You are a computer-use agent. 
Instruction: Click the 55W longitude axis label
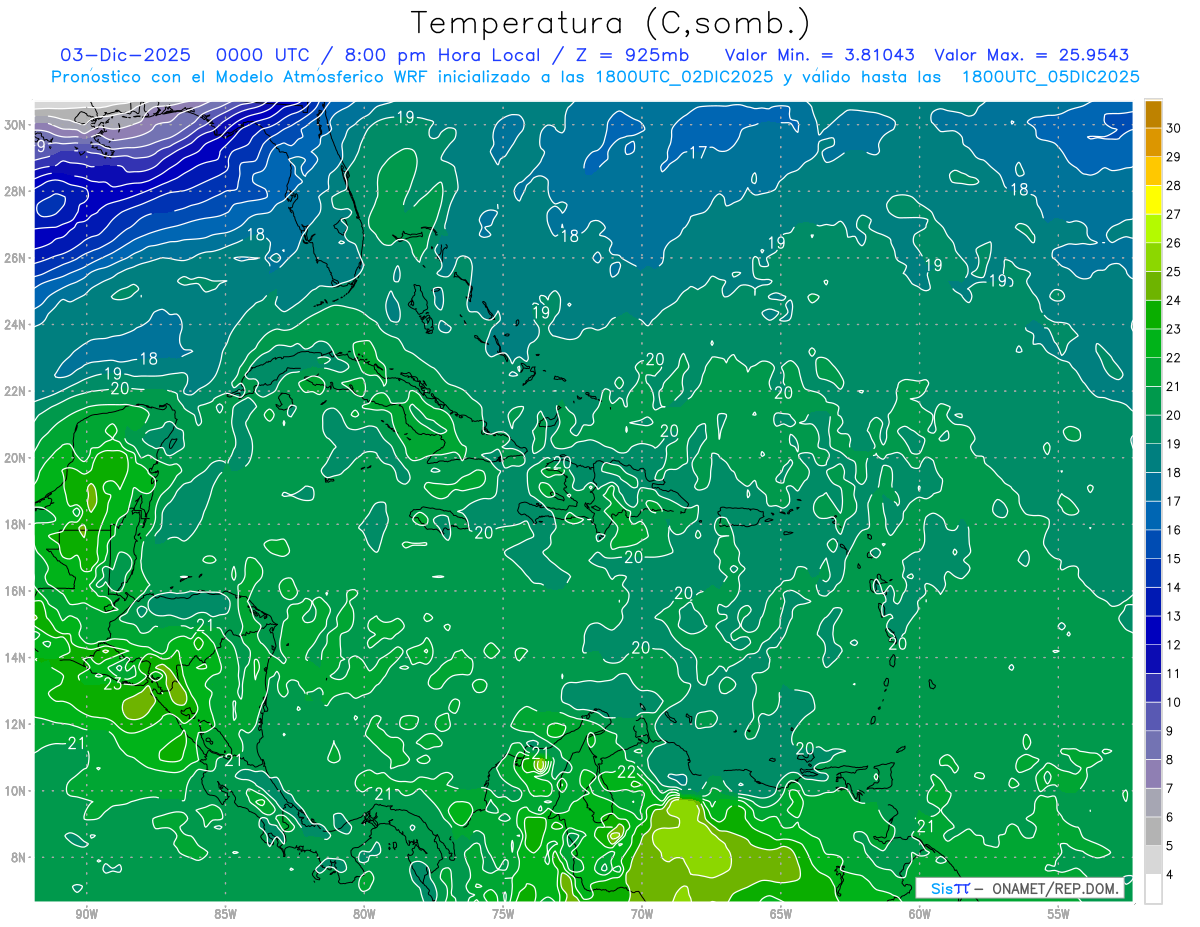1059,914
